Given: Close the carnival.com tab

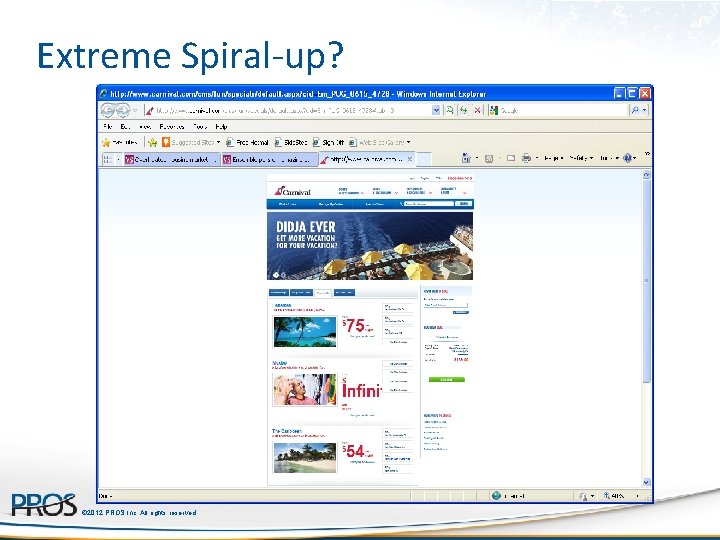Looking at the screenshot, I should [410, 159].
